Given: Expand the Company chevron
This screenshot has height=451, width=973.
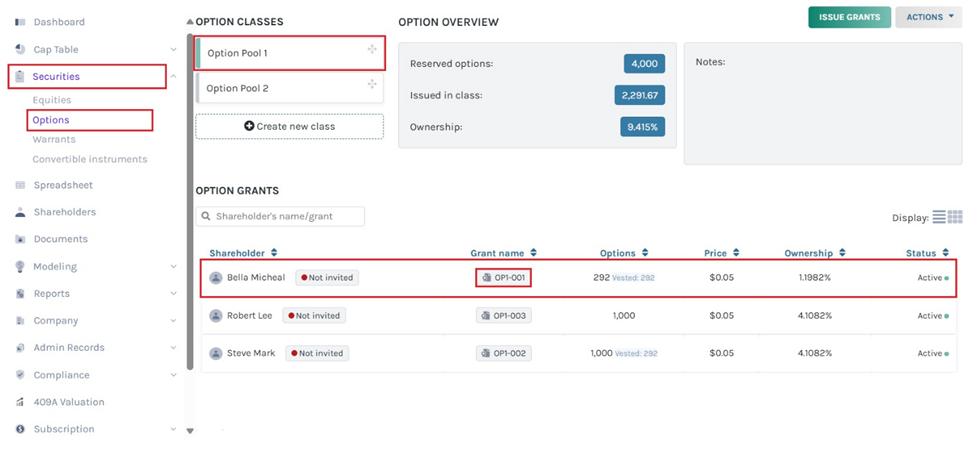Looking at the screenshot, I should [173, 321].
